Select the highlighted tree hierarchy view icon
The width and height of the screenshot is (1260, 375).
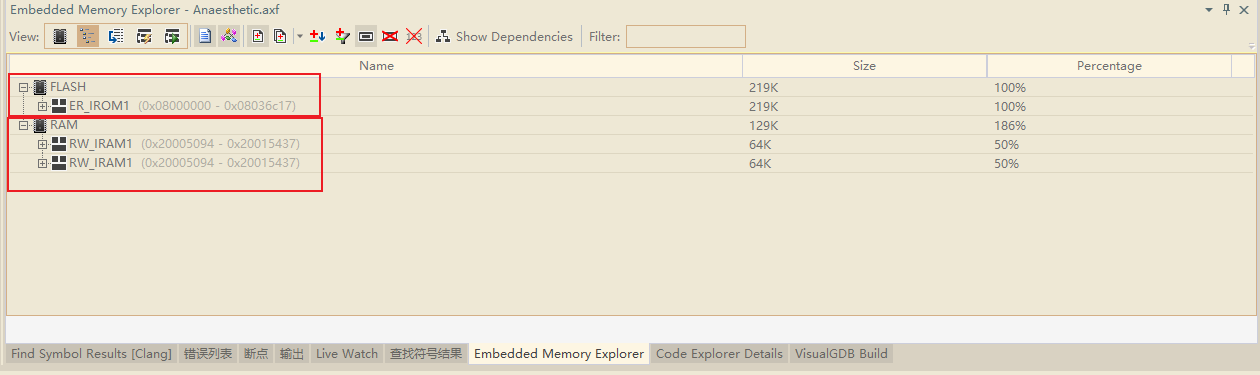tap(88, 37)
